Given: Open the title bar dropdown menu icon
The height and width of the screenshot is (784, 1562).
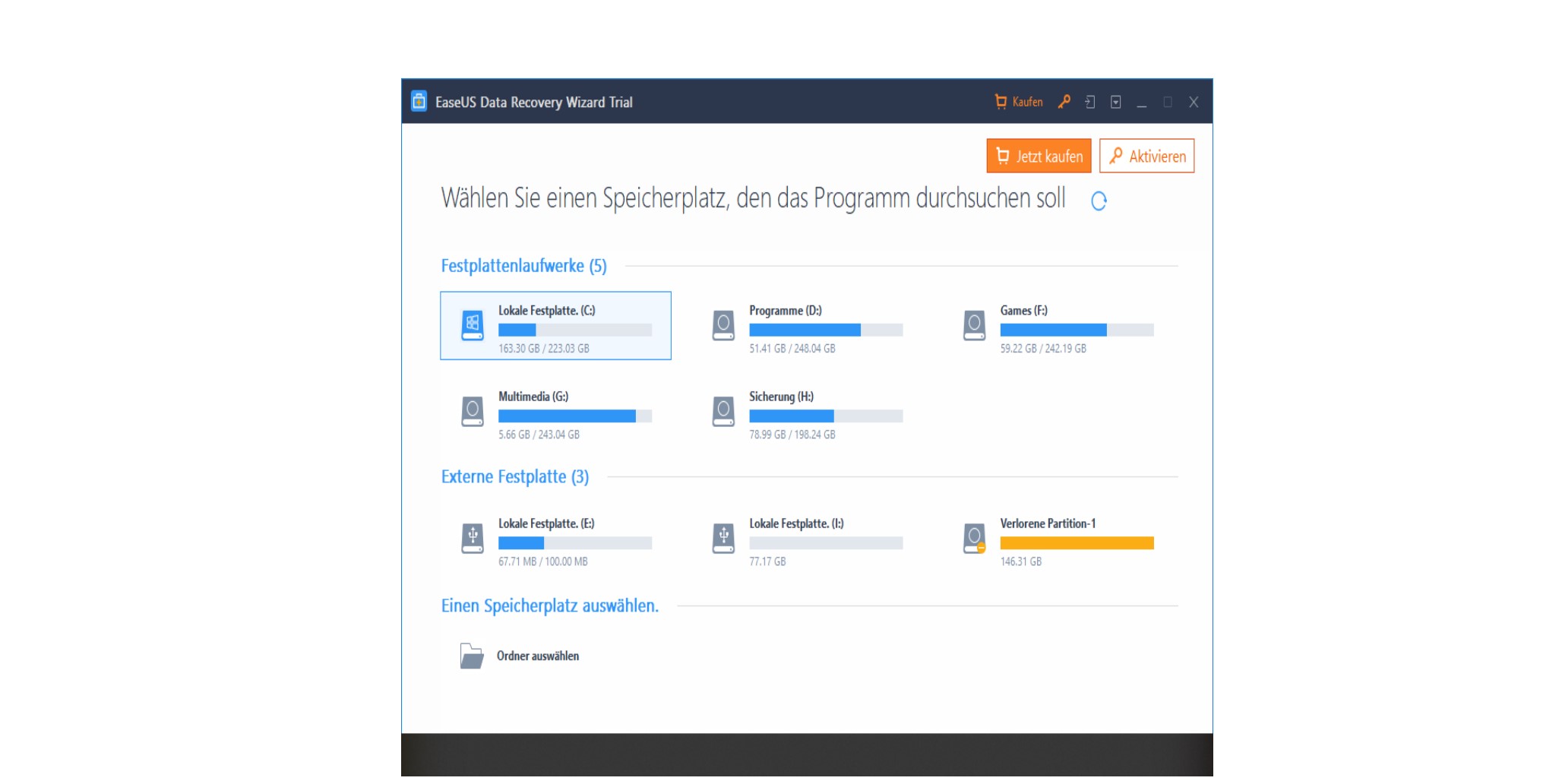Looking at the screenshot, I should (1116, 102).
